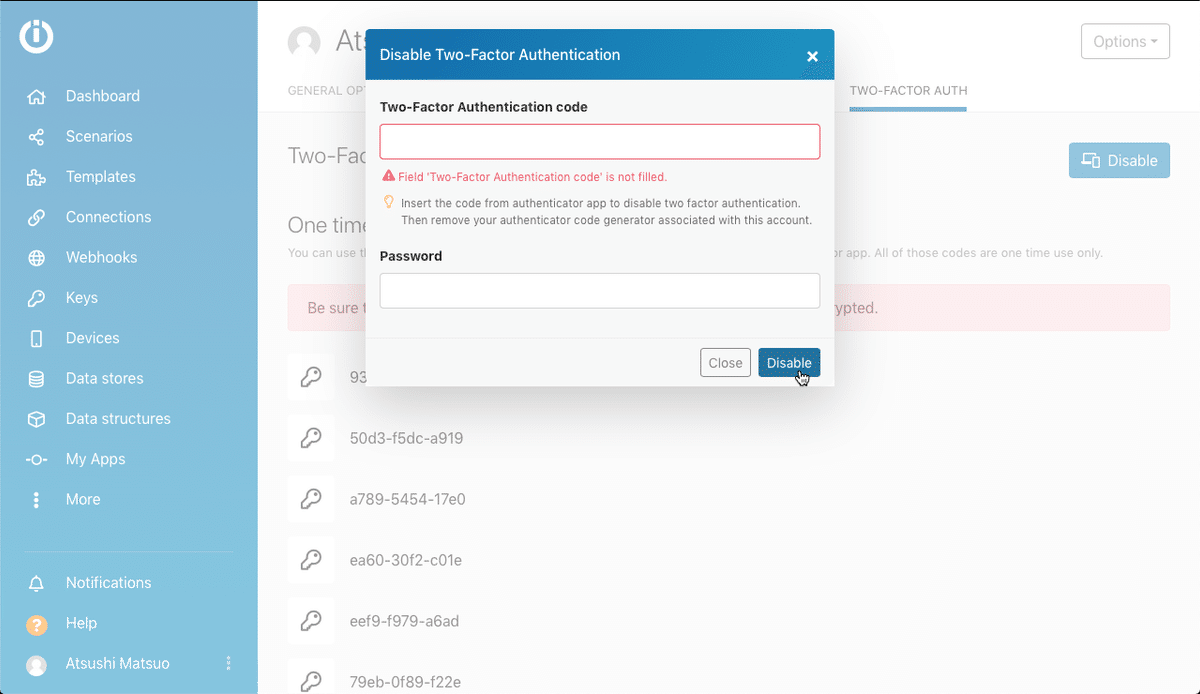Open the My Apps menu item
Screen dimensions: 1200x694
pyautogui.click(x=95, y=459)
